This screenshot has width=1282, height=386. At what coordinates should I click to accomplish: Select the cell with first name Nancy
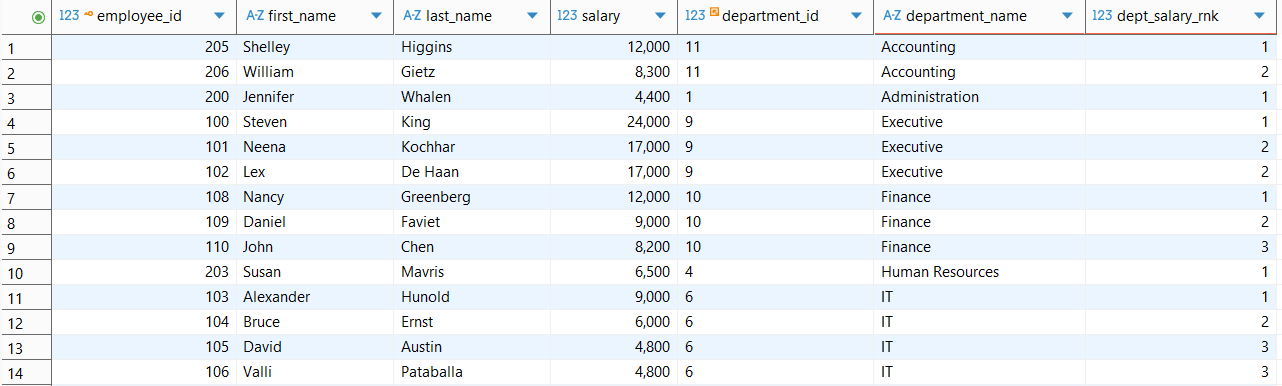coord(314,197)
